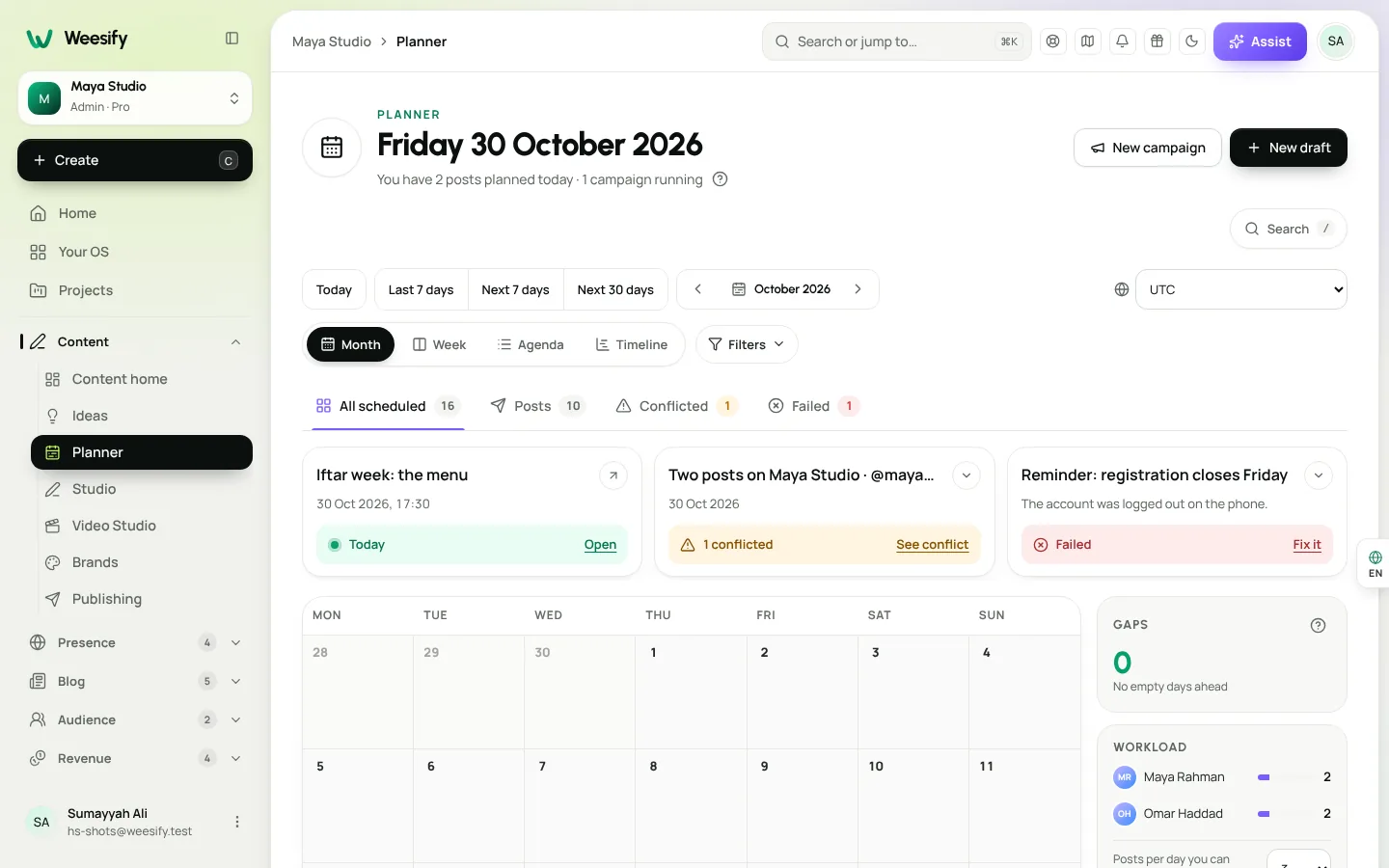Open the notifications bell icon
The image size is (1389, 868).
(x=1122, y=41)
